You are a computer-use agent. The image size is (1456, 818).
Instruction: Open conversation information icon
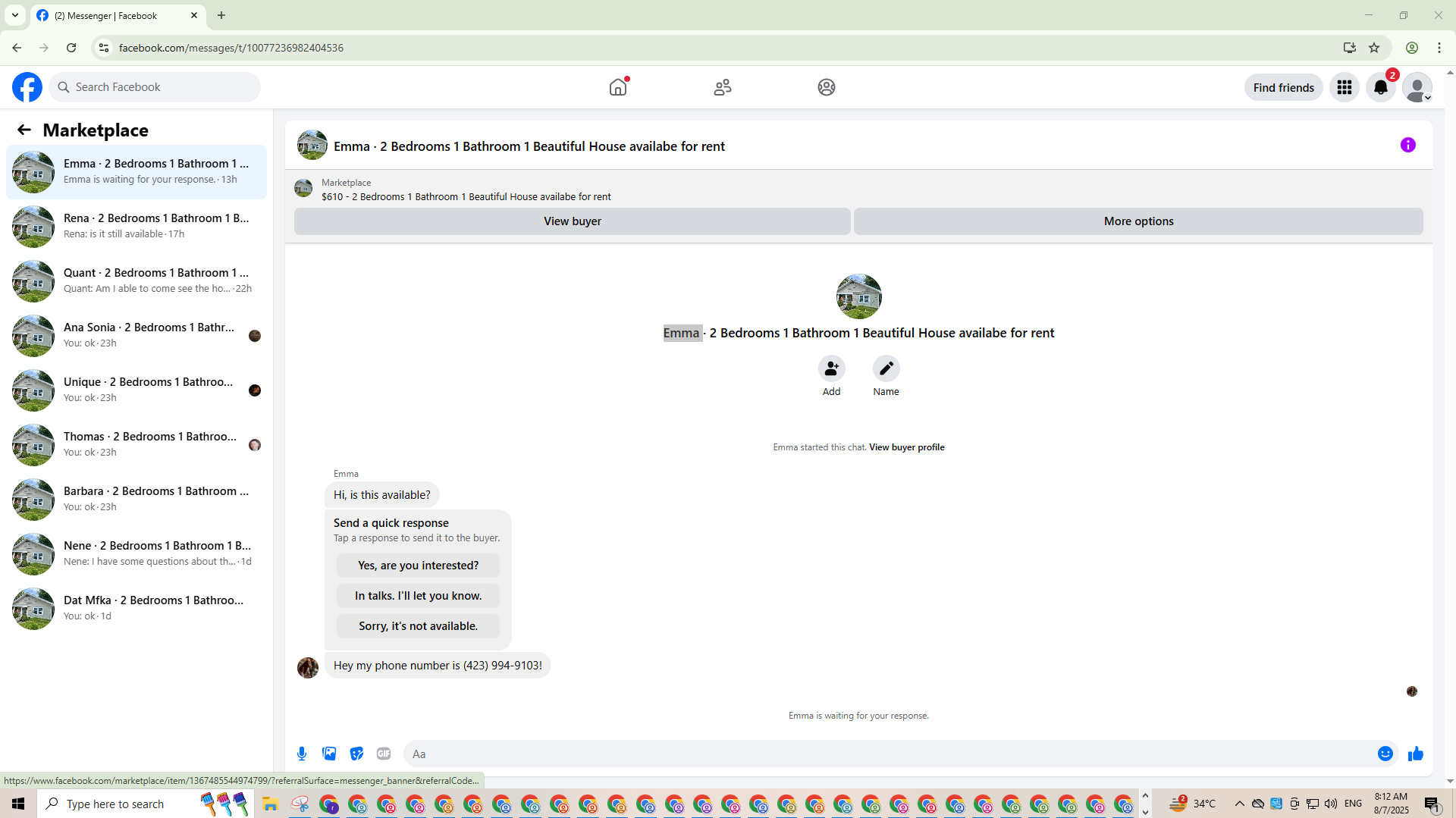click(1408, 145)
